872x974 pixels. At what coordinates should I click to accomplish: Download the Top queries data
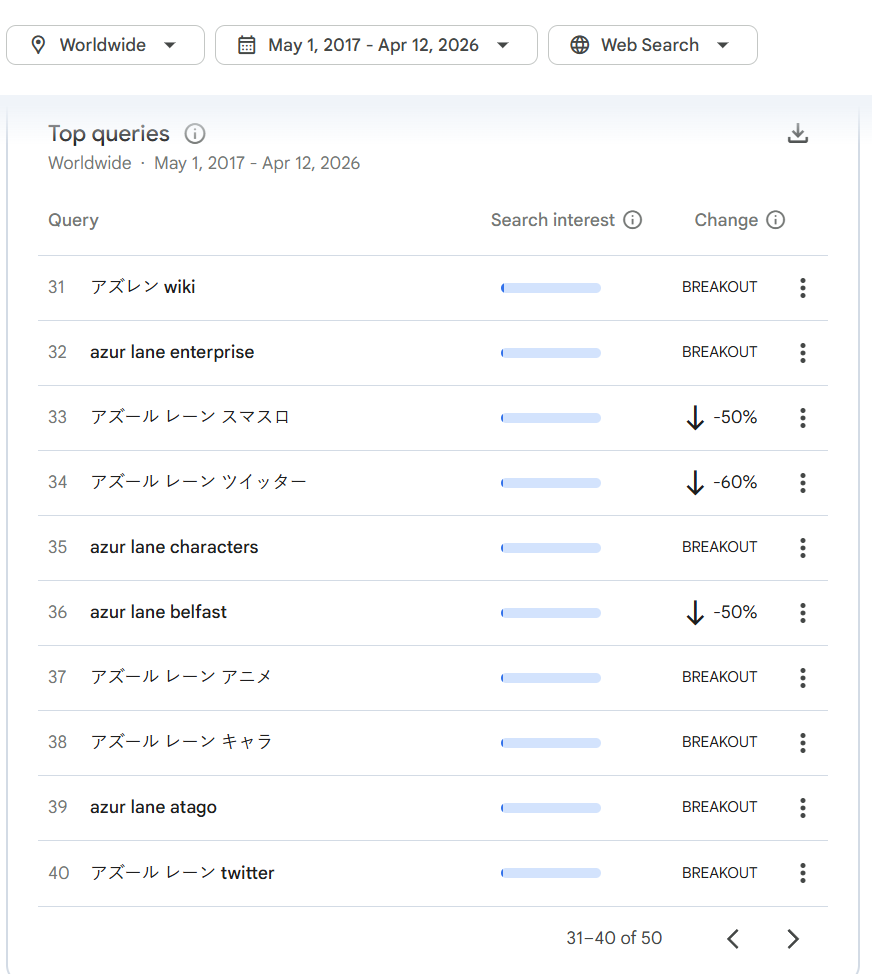coord(797,134)
